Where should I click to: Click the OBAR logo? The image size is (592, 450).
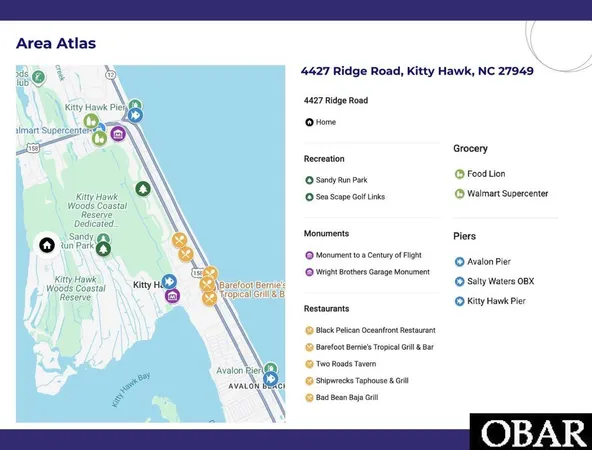(531, 432)
